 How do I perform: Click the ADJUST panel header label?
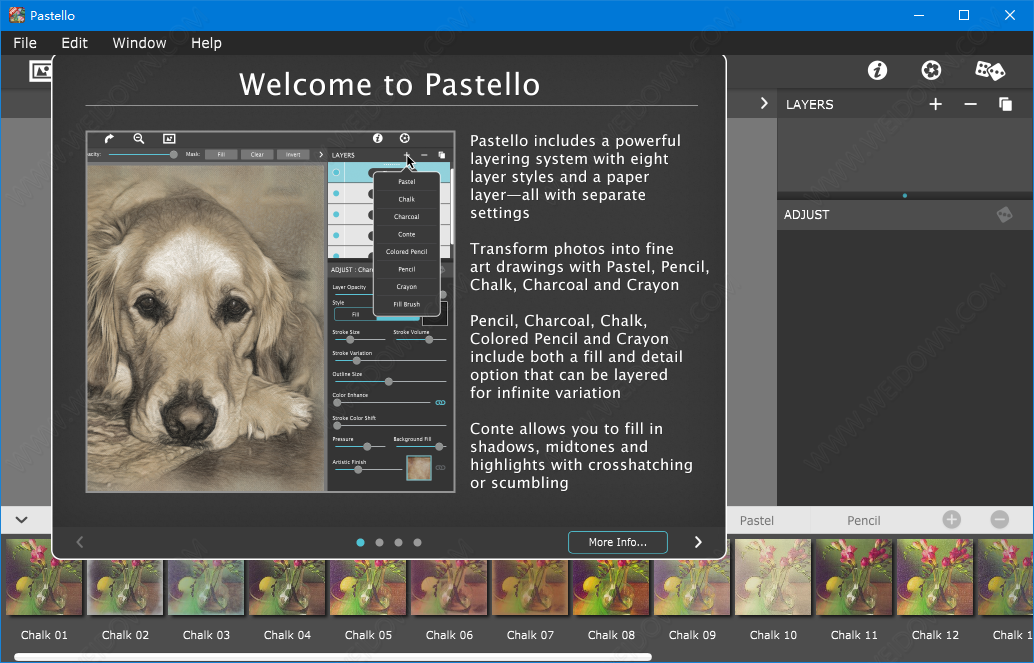coord(806,214)
